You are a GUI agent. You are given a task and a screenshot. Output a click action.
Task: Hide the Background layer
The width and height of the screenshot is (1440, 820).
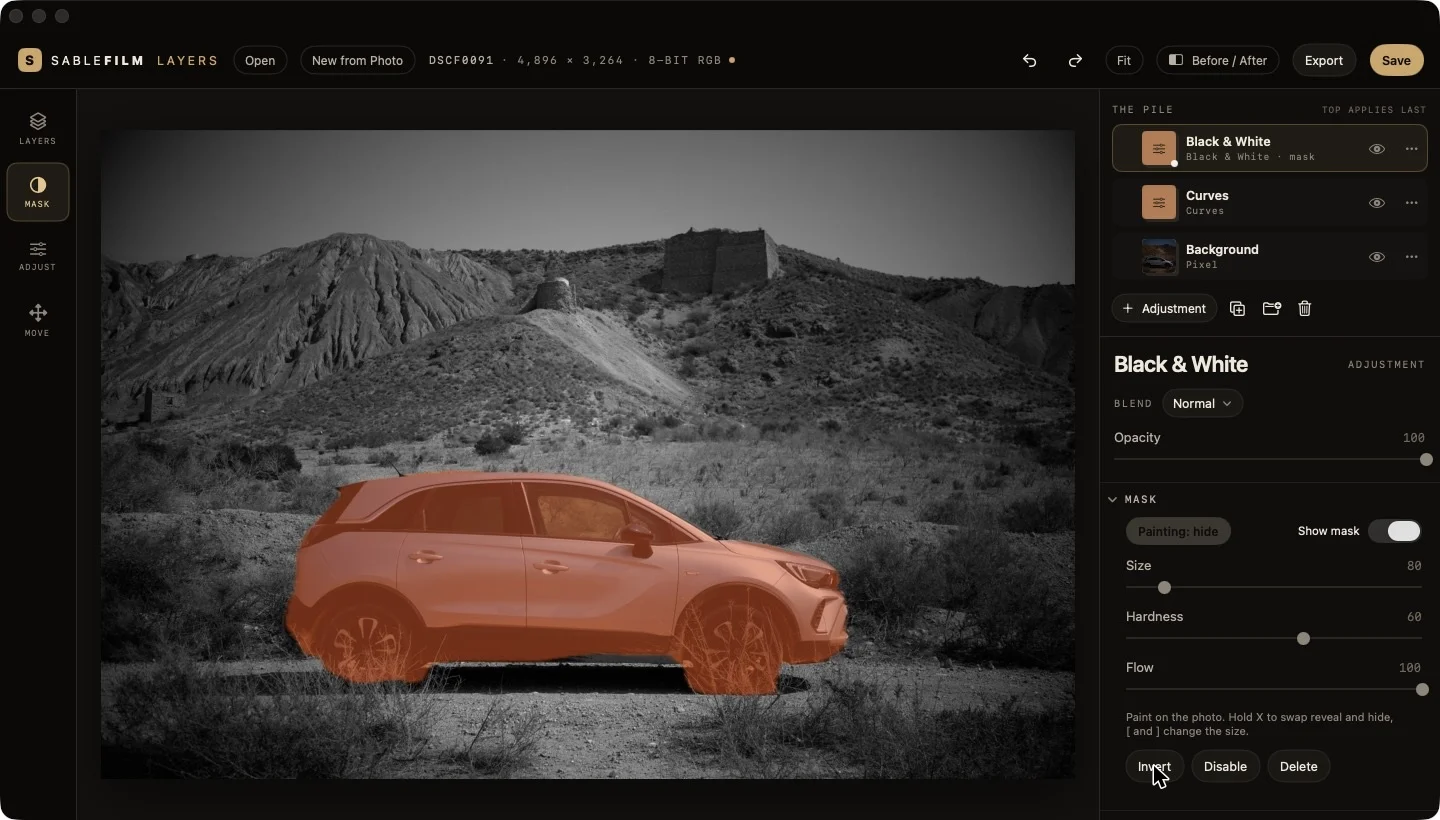[x=1377, y=257]
